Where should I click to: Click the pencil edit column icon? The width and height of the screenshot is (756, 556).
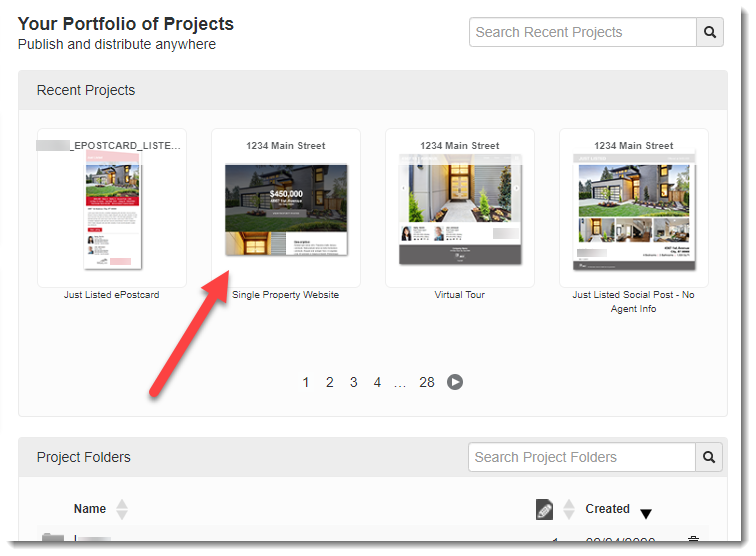coord(545,510)
